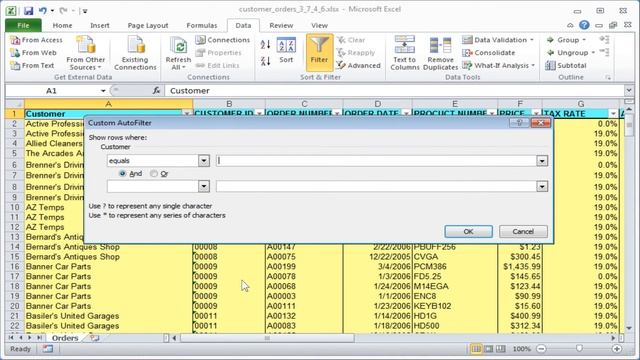Select row 20 header
Viewport: 640px width, 360px height.
point(15,306)
